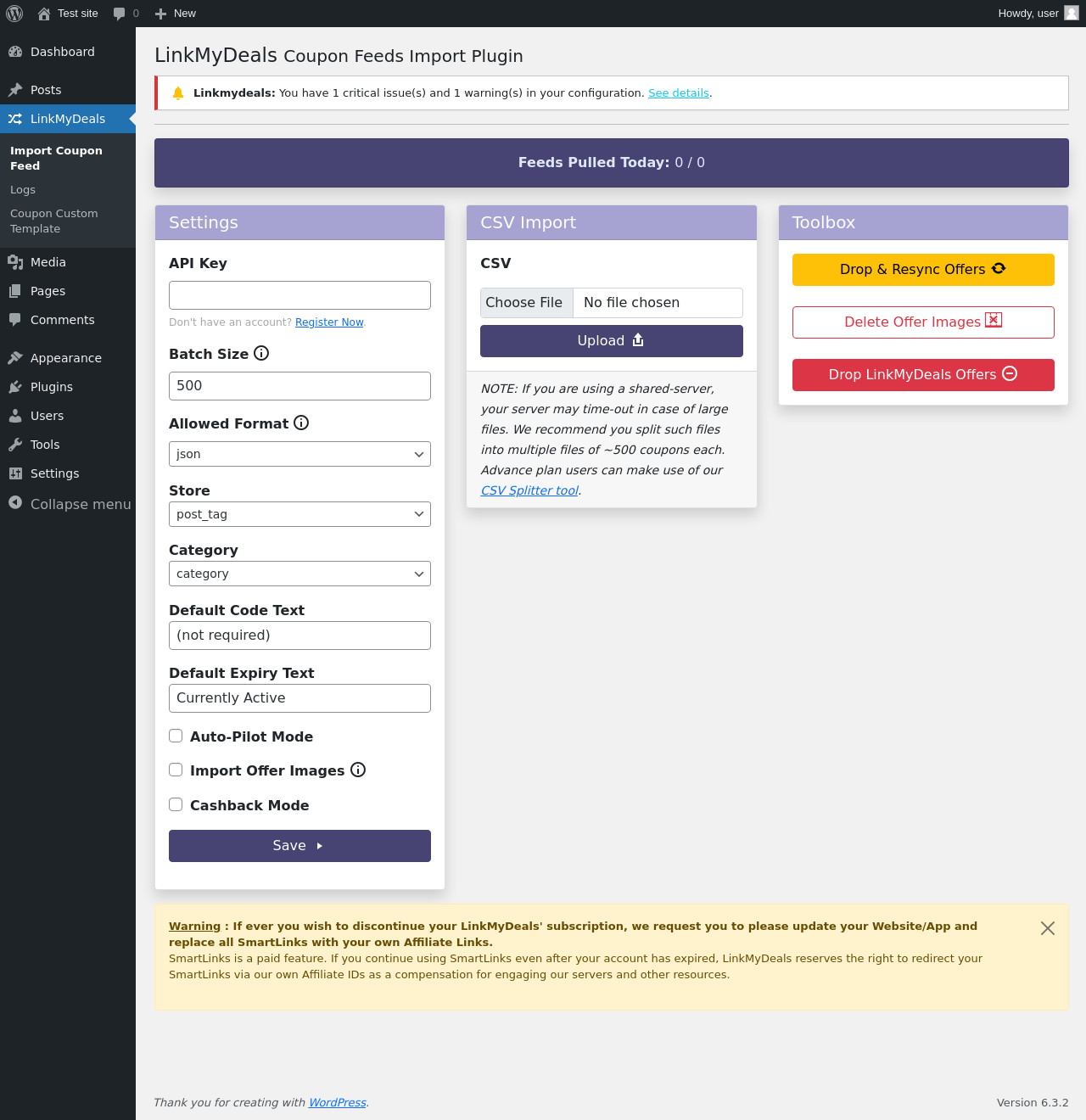Focus the API Key input field
1086x1120 pixels.
[299, 295]
